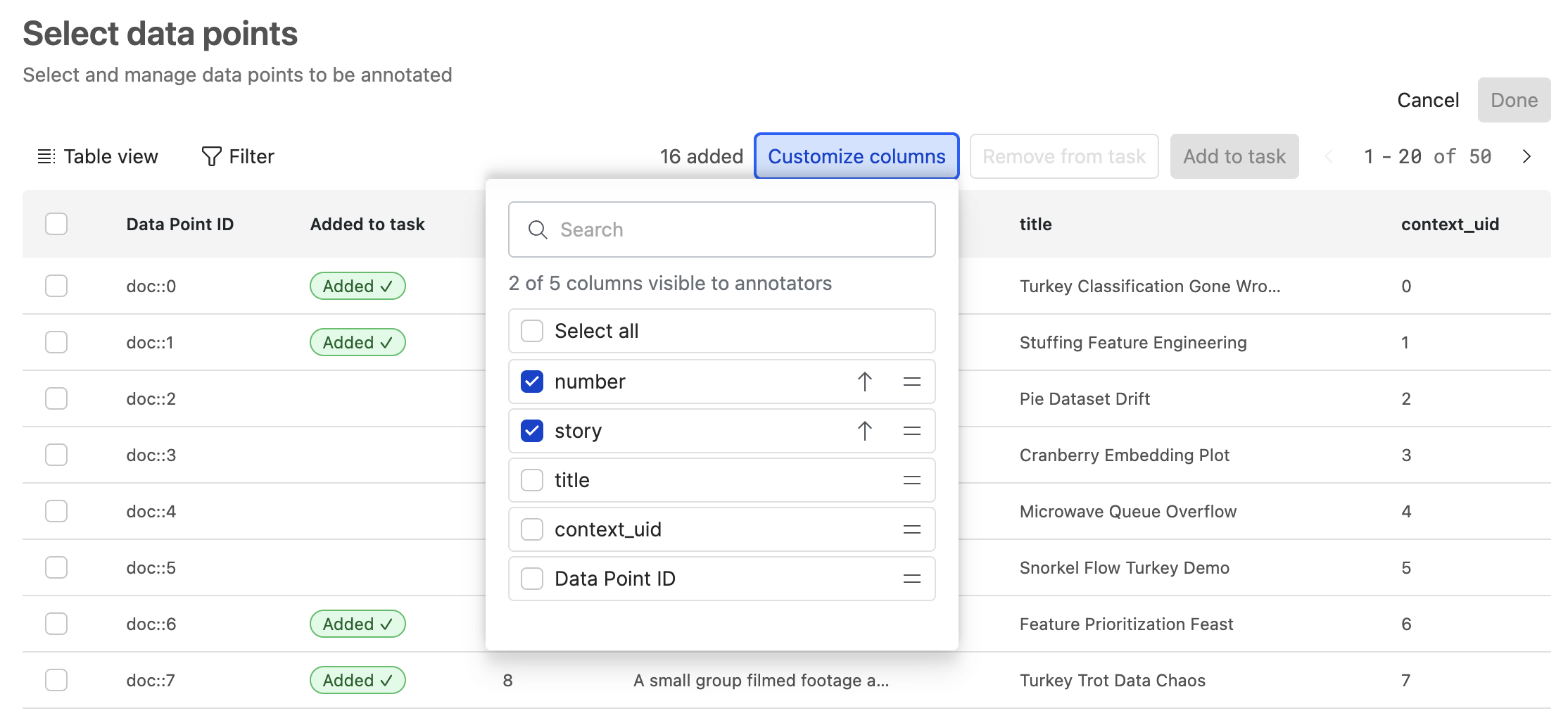Click the search magnifier in column popup

[x=538, y=229]
